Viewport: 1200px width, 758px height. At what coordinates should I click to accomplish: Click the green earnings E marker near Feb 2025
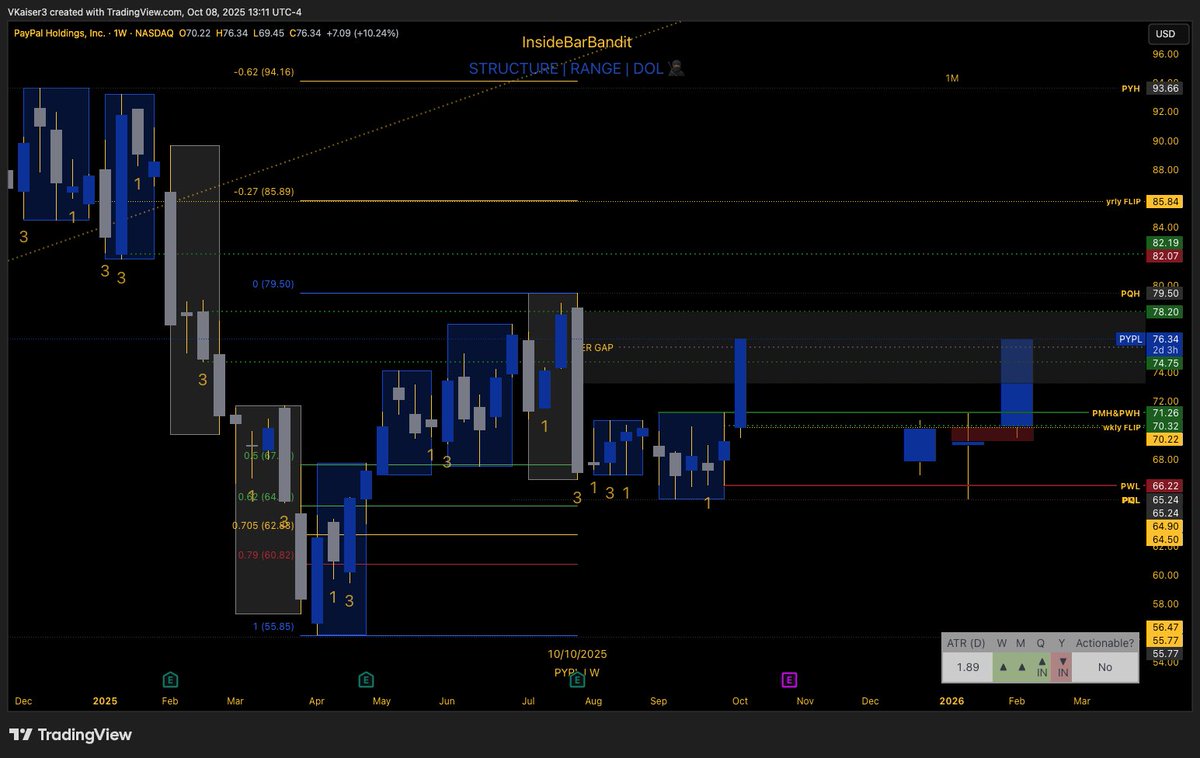[171, 680]
